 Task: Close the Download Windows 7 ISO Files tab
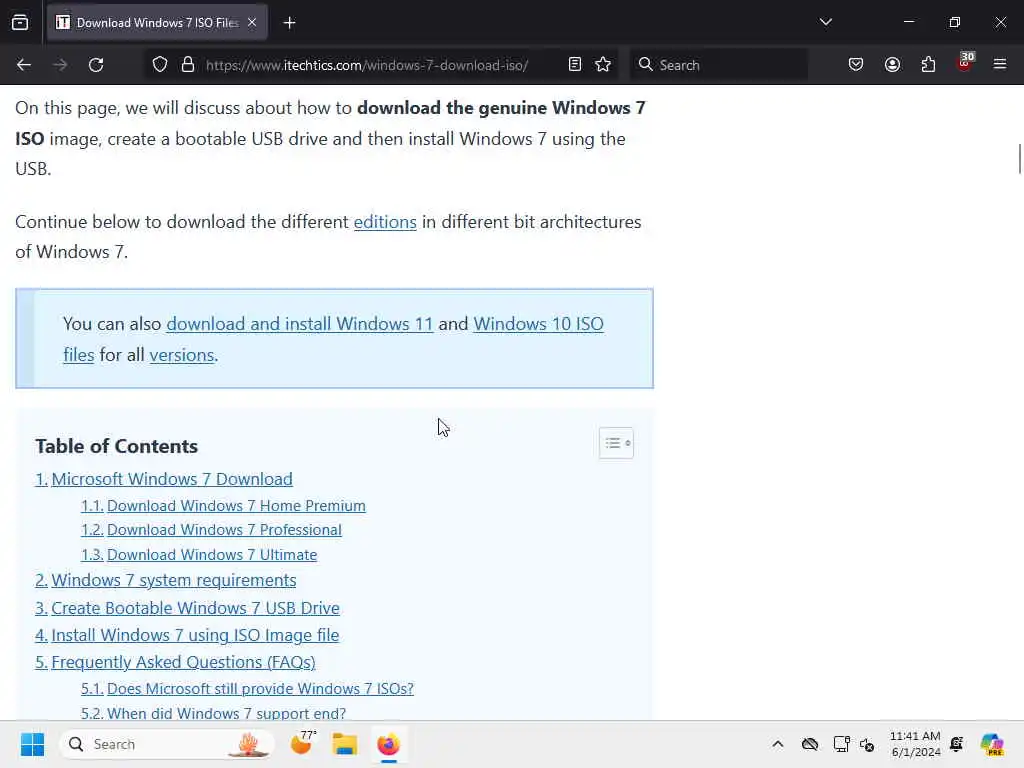tap(252, 22)
